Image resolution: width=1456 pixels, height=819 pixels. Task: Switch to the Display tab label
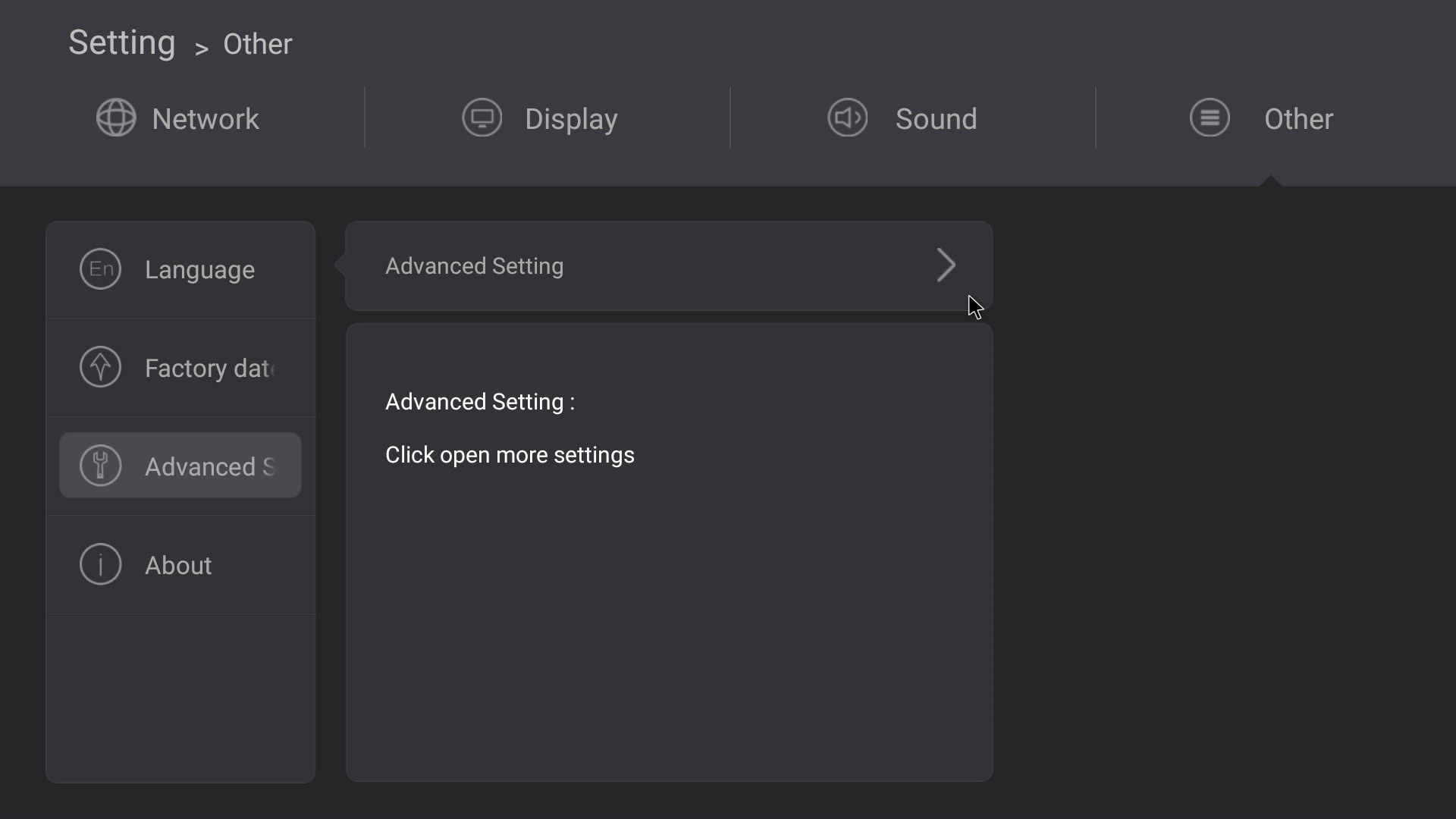571,120
